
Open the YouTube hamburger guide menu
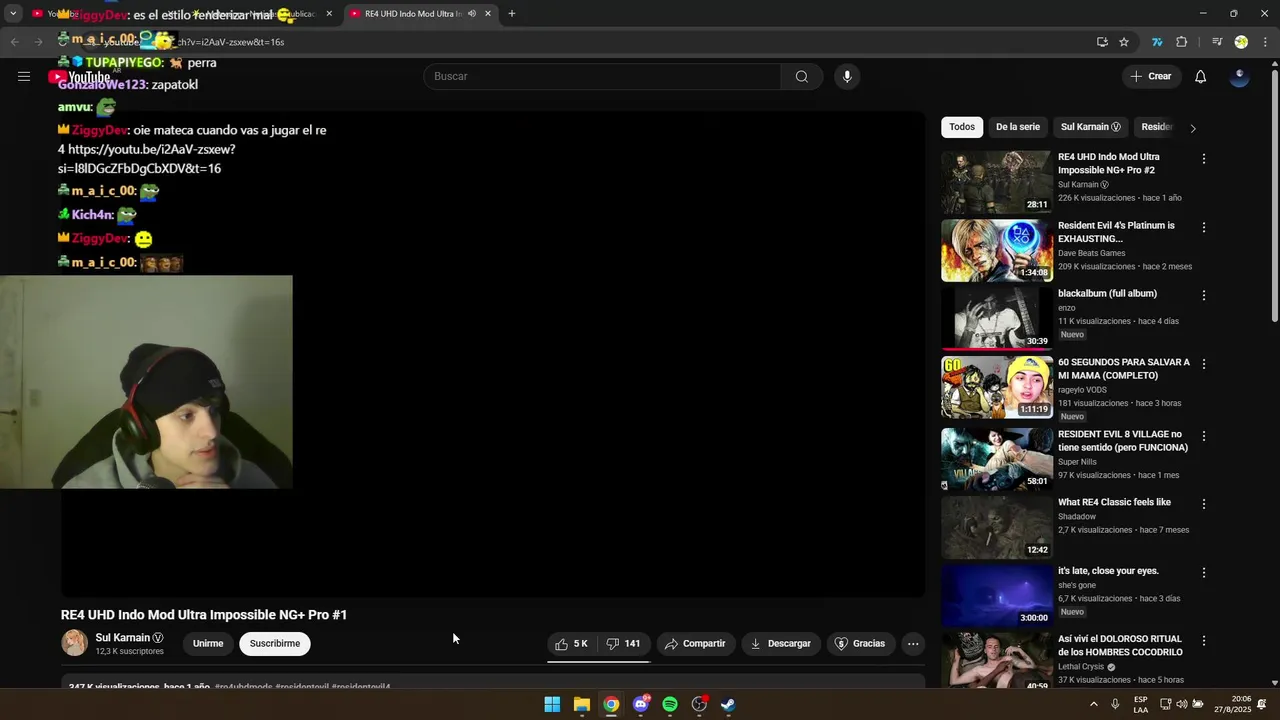[24, 76]
